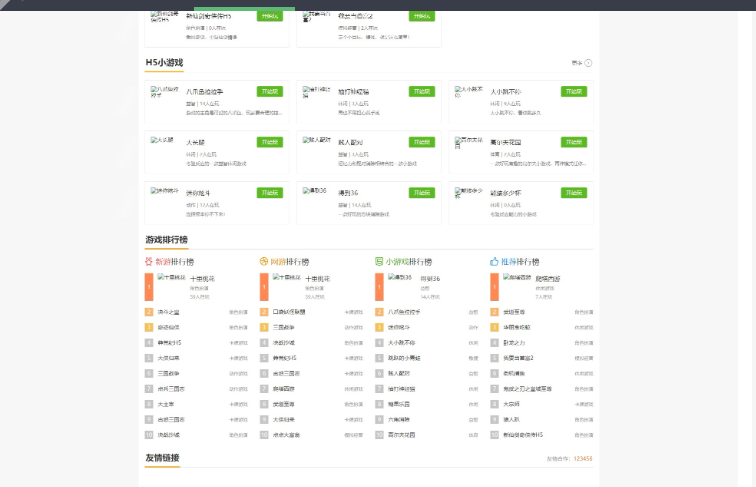Open 大主宰 in 新游排行榜
This screenshot has width=756, height=487.
pos(166,404)
